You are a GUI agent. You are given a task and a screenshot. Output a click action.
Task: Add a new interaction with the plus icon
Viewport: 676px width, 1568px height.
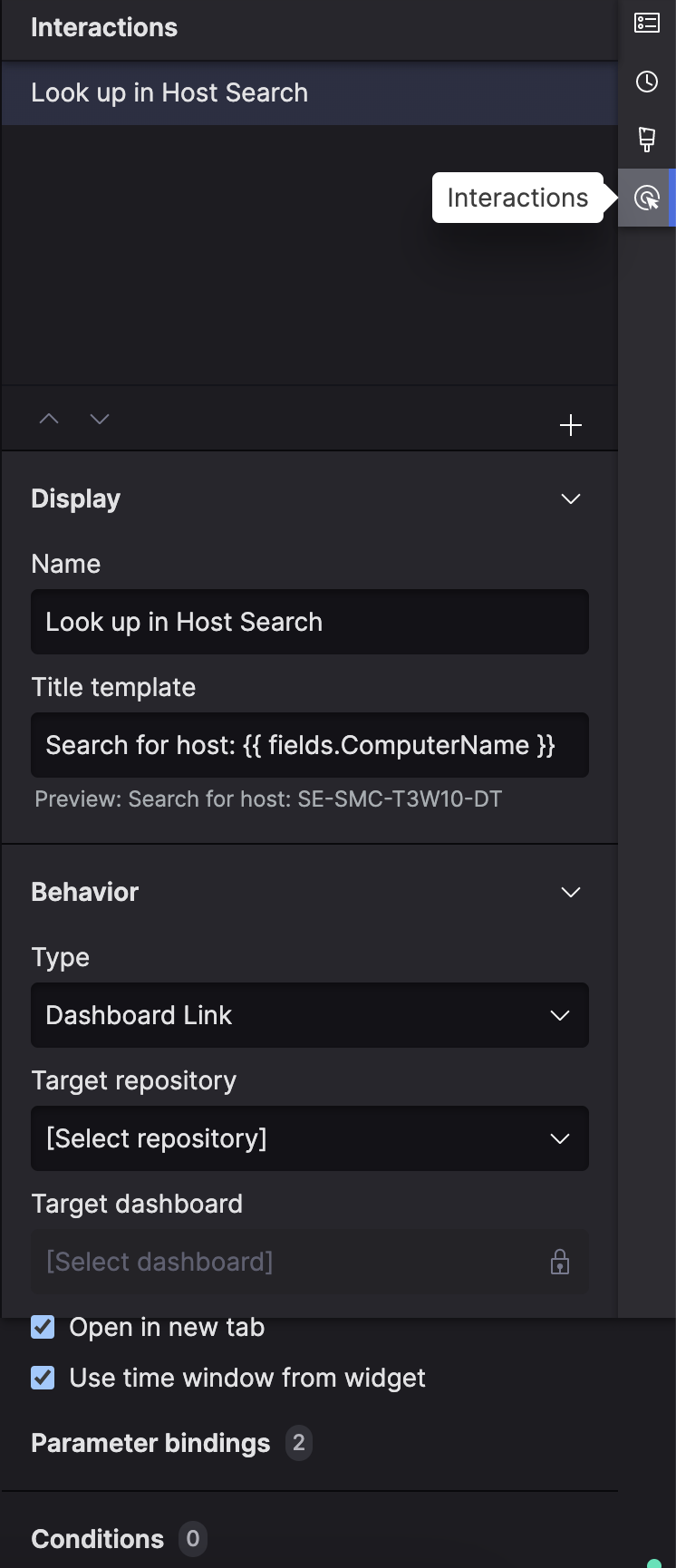571,424
